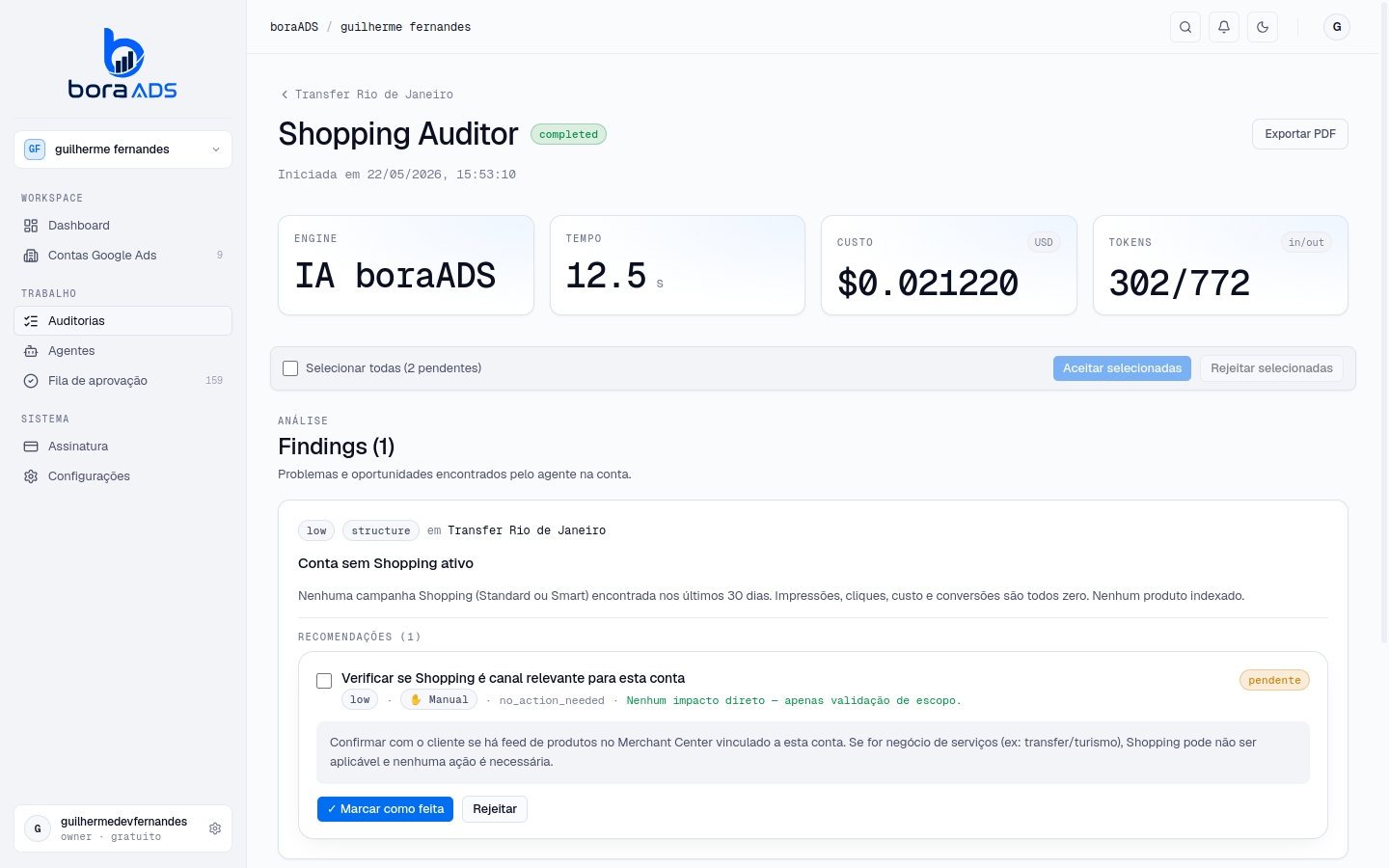Screen dimensions: 1389x868
Task: Click the Fila de aprovação check-circle icon
Action: coord(31,381)
